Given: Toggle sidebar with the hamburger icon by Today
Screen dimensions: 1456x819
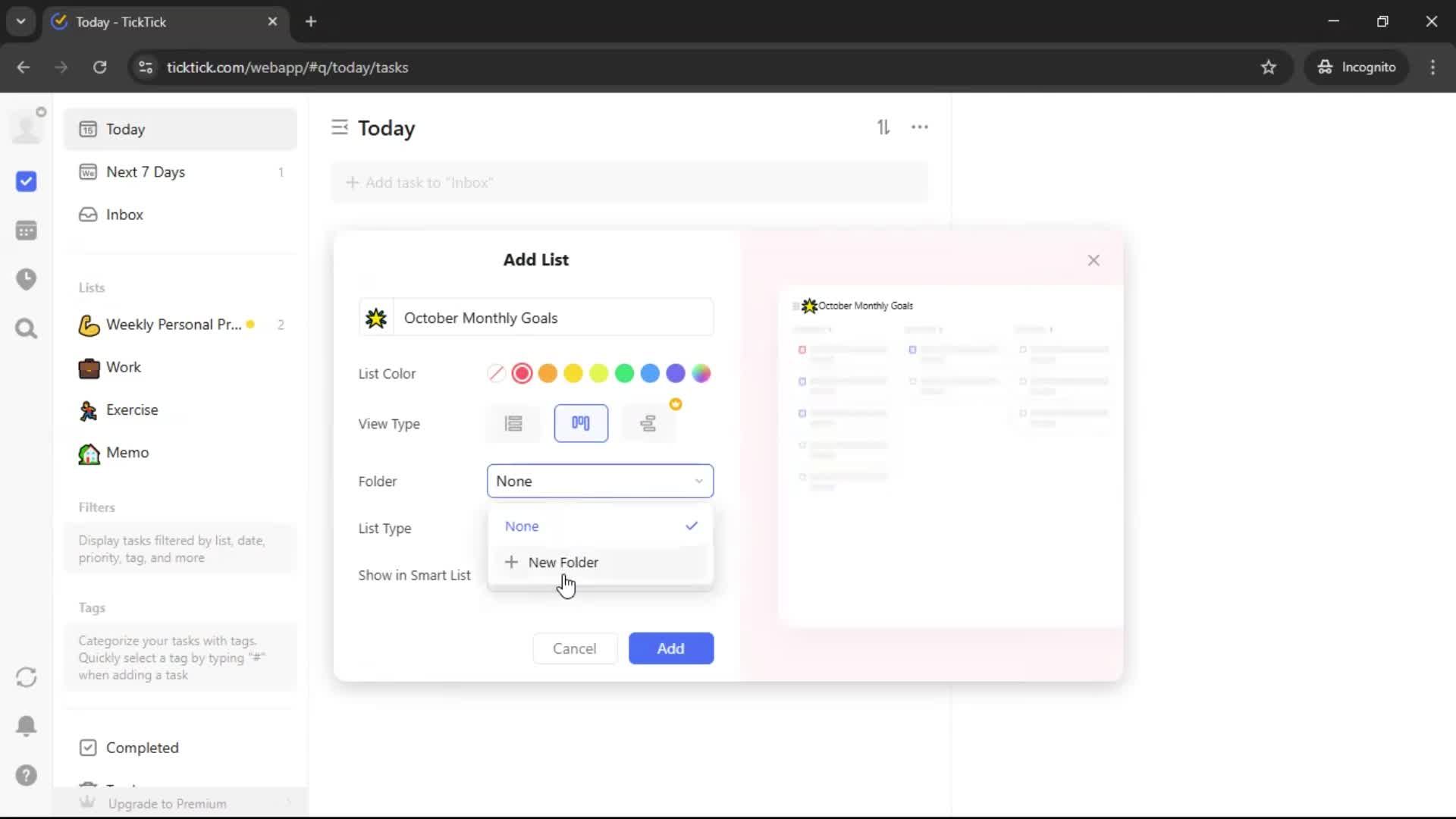Looking at the screenshot, I should [x=339, y=127].
